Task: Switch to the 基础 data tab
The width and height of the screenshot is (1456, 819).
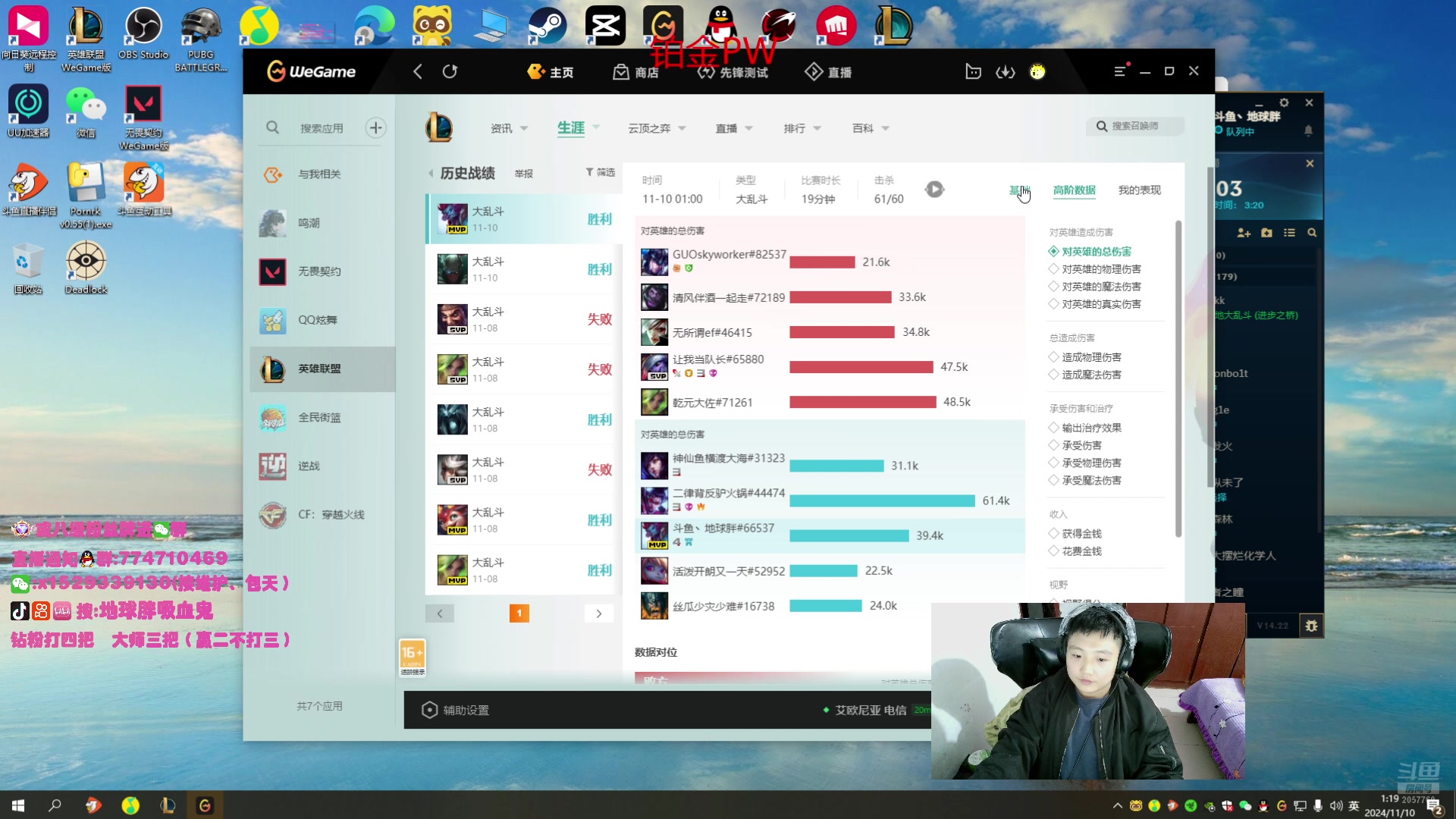Action: tap(1019, 190)
